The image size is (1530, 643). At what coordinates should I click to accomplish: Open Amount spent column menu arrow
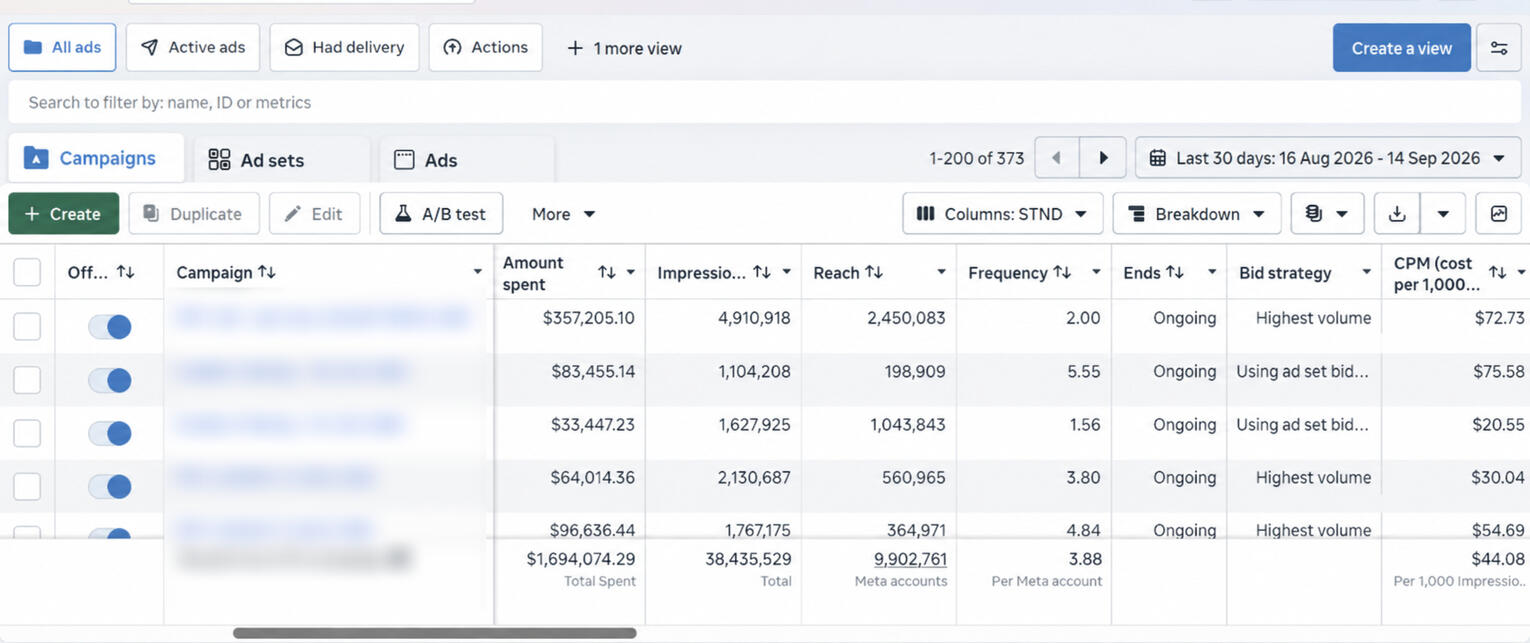[631, 272]
